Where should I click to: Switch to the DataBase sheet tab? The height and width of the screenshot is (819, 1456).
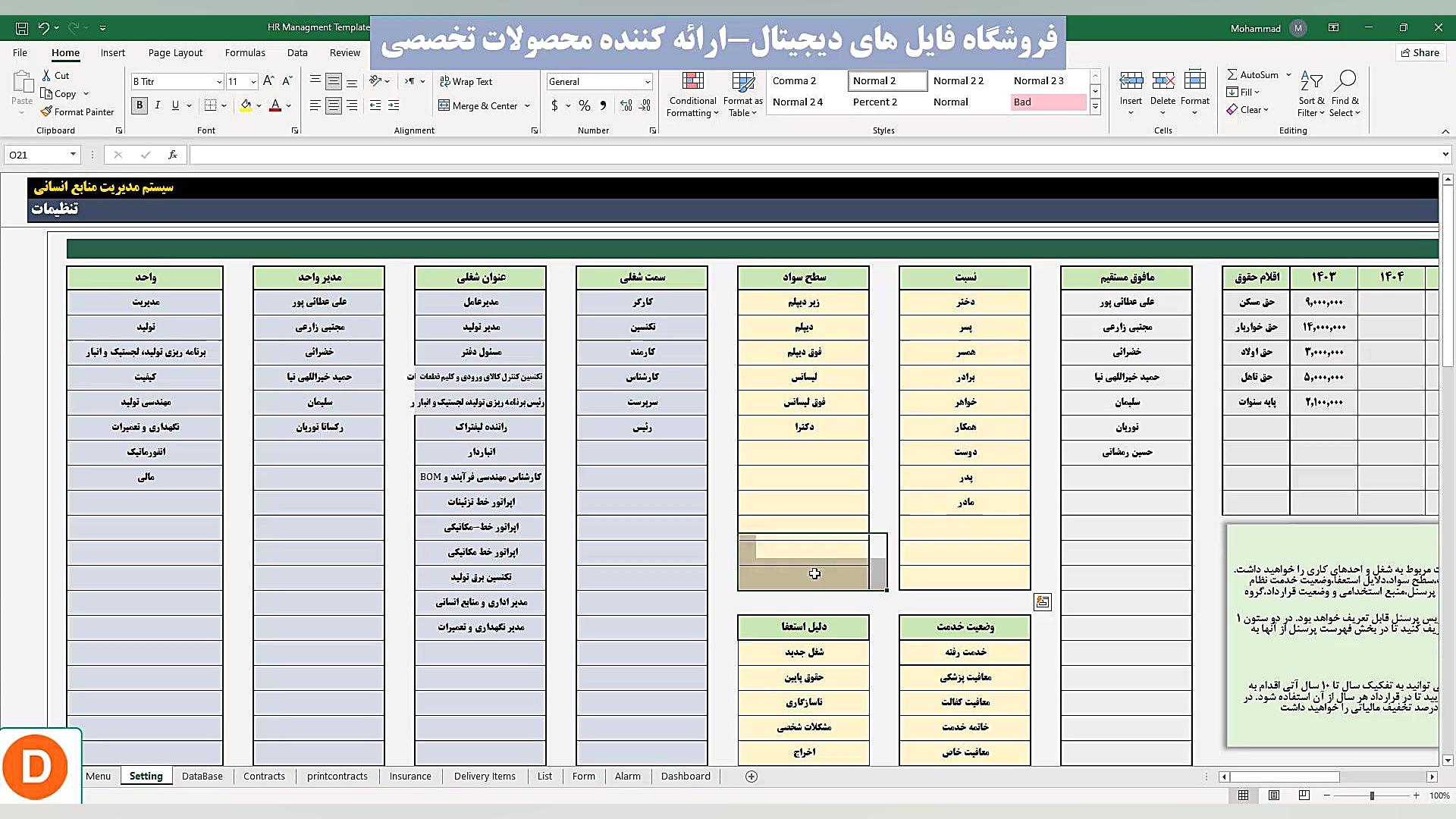click(x=202, y=776)
